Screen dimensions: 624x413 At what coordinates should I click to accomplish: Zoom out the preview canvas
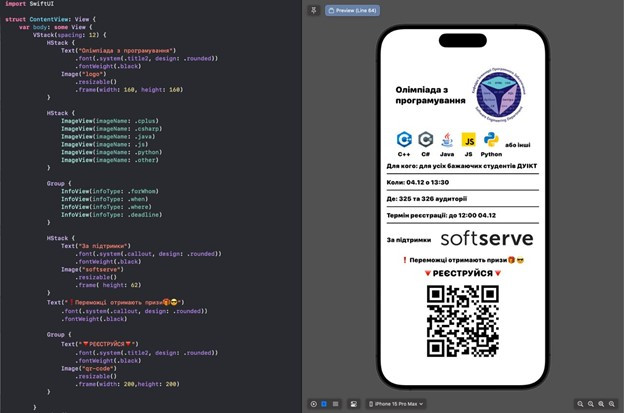tap(580, 404)
